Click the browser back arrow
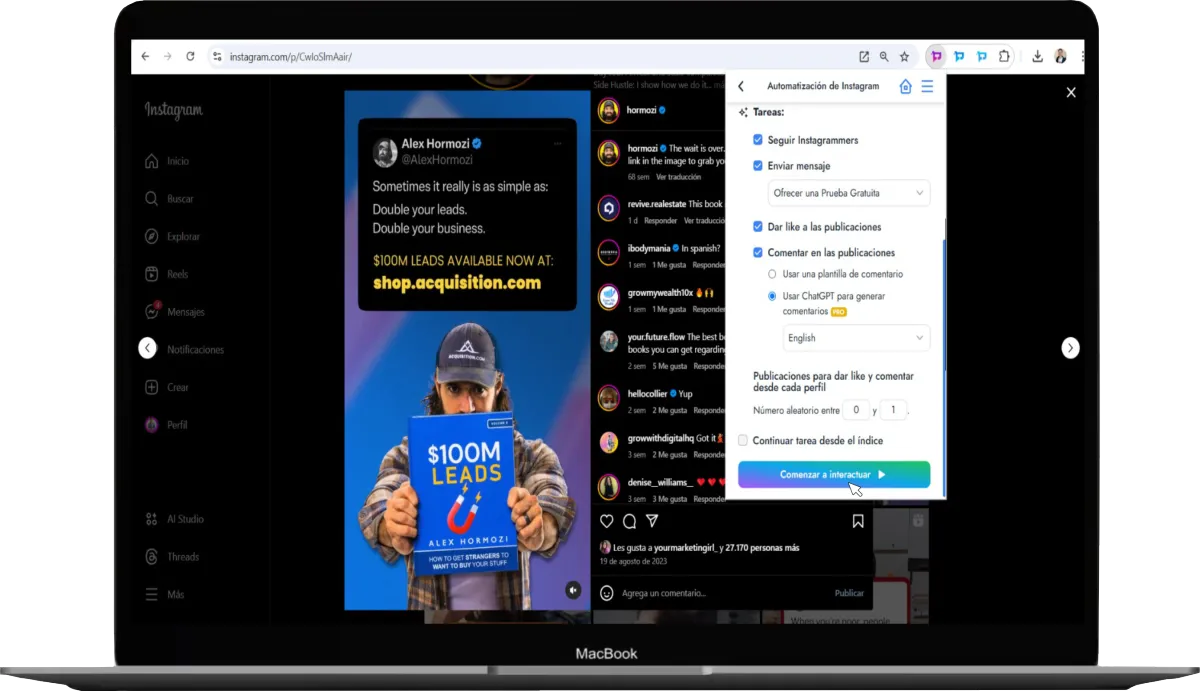 tap(145, 57)
